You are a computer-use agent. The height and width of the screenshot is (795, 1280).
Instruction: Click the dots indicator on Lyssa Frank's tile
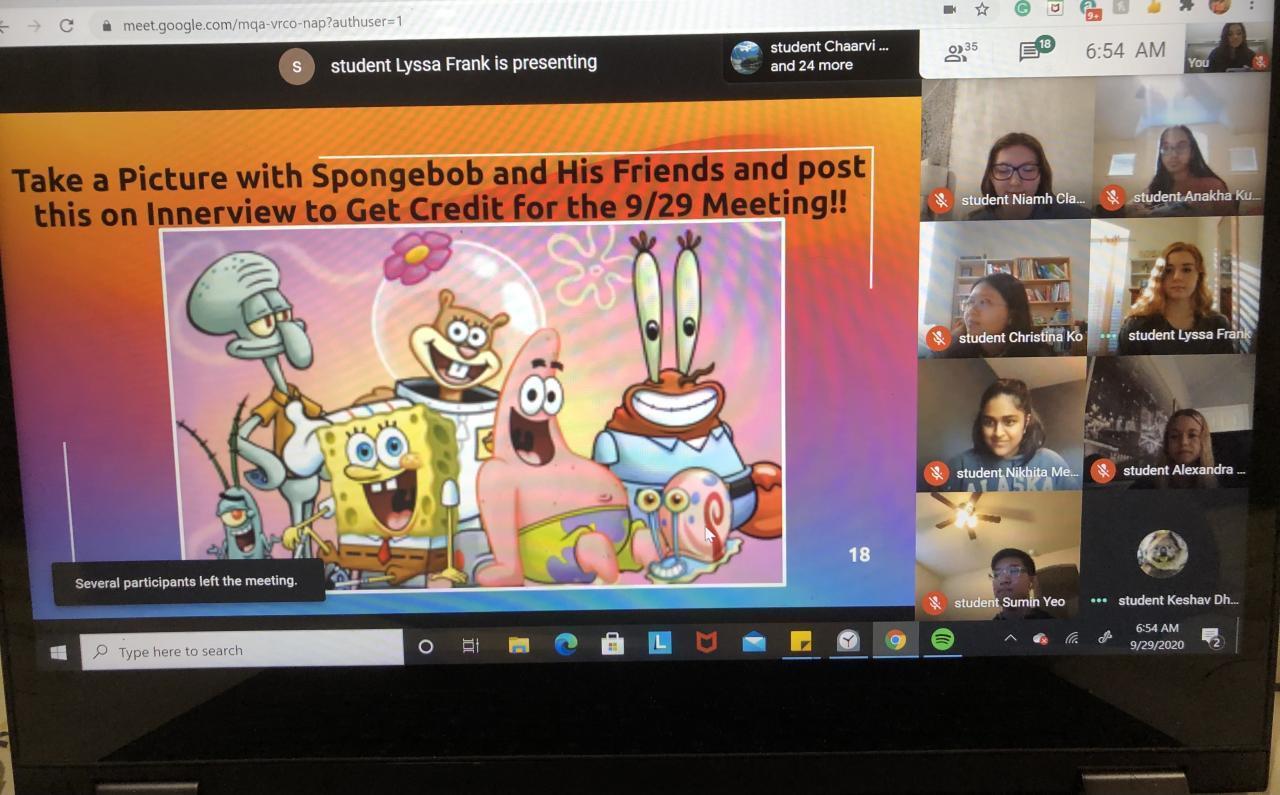pyautogui.click(x=1108, y=336)
